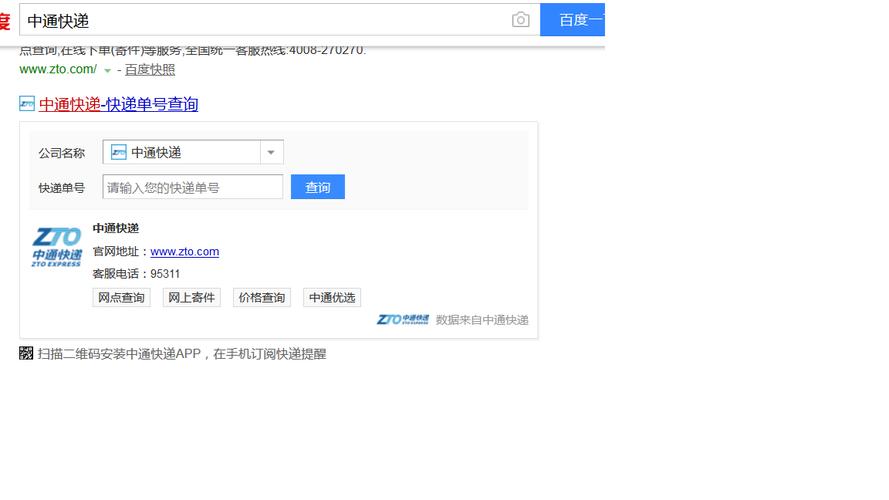Image resolution: width=889 pixels, height=500 pixels.
Task: Click the 价格查询 button
Action: tap(262, 298)
